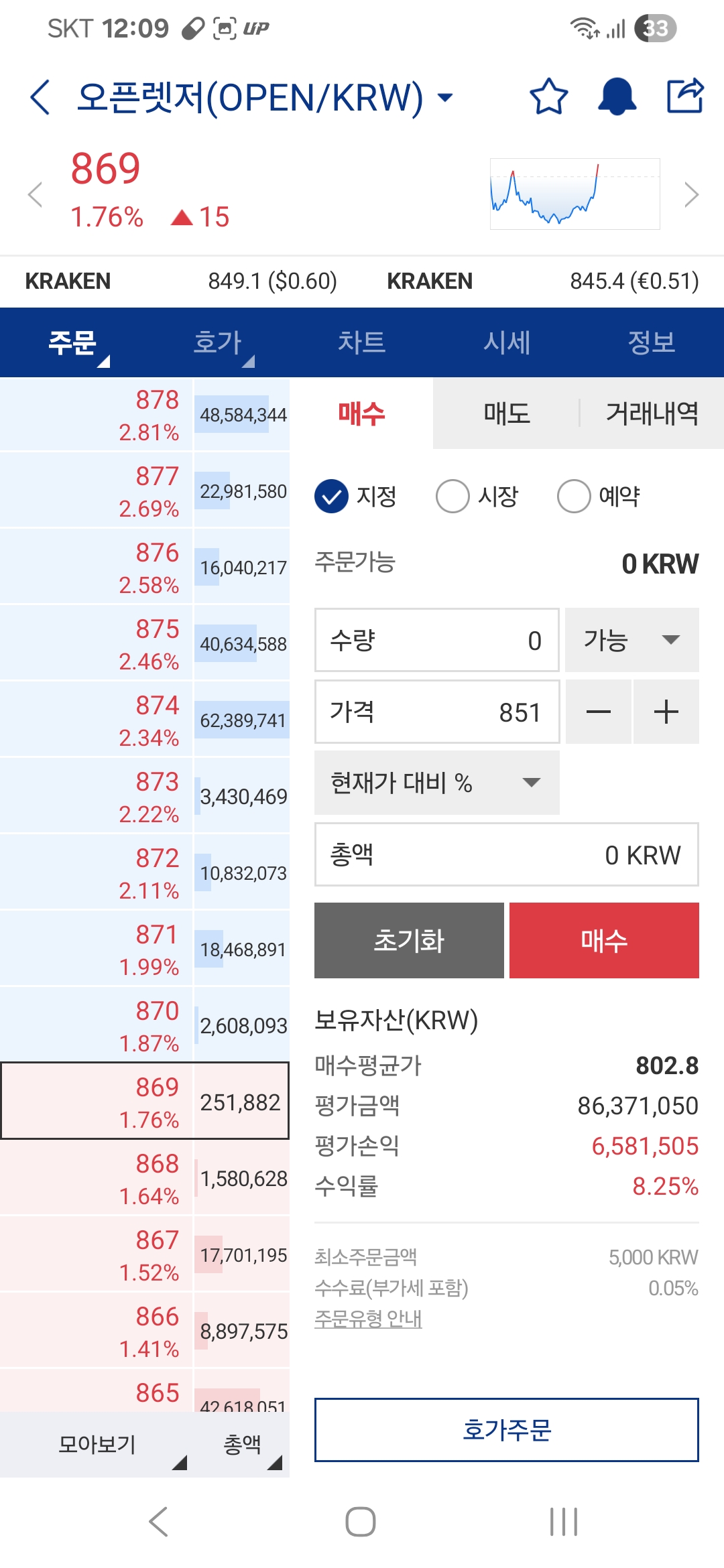The image size is (724, 1568).
Task: Open the 주문유형 안내 link
Action: [368, 1319]
